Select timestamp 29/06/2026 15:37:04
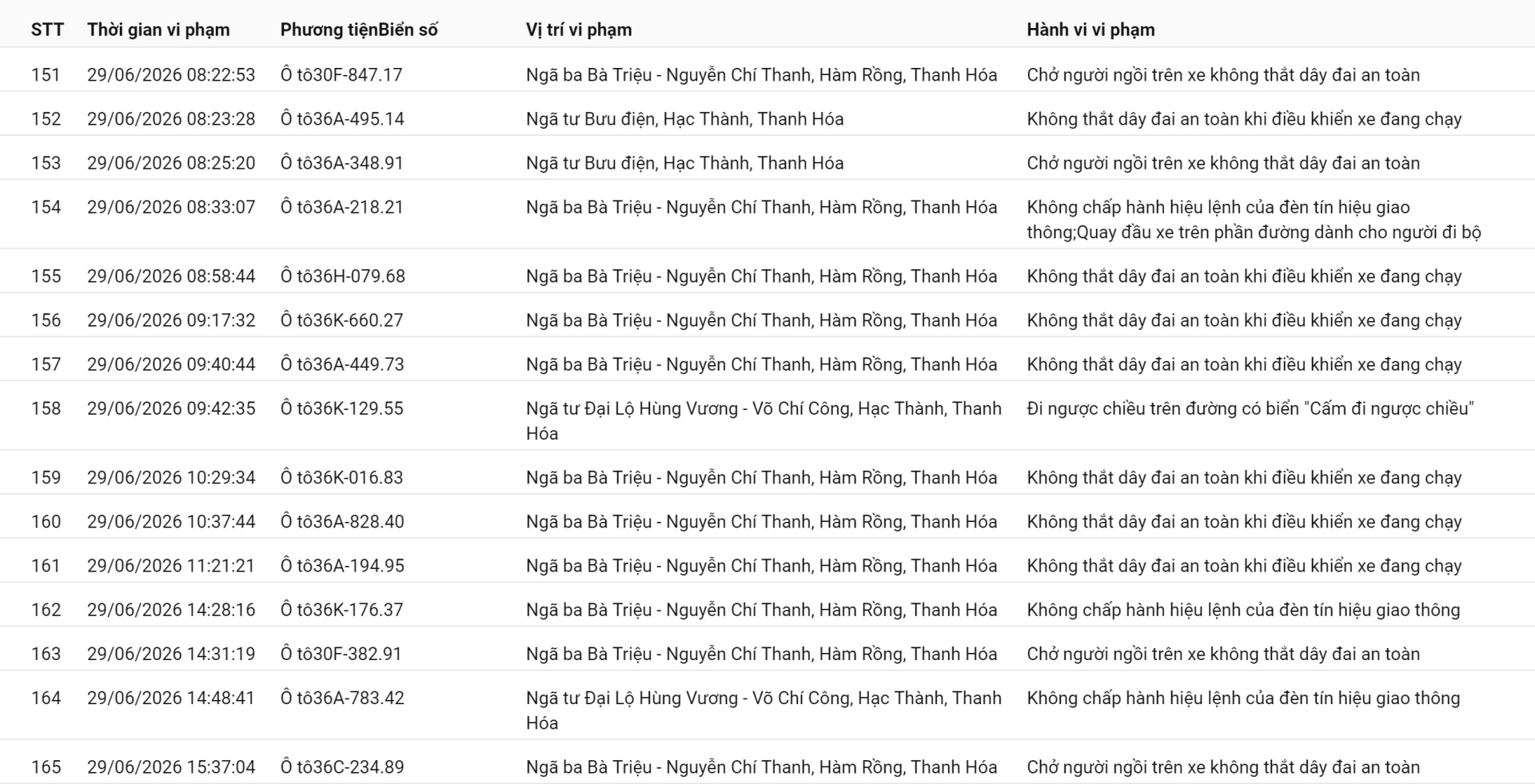This screenshot has height=784, width=1535. click(x=171, y=767)
